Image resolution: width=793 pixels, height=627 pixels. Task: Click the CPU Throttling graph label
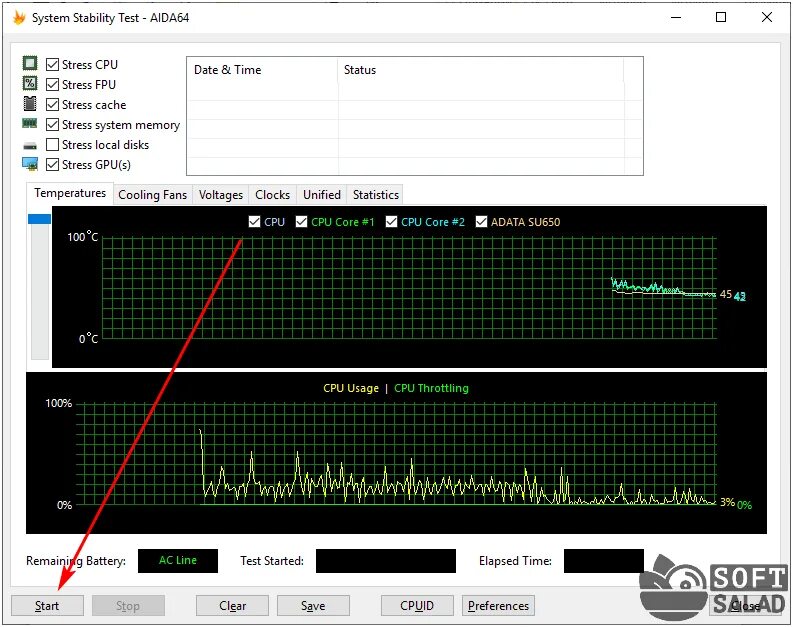(431, 388)
